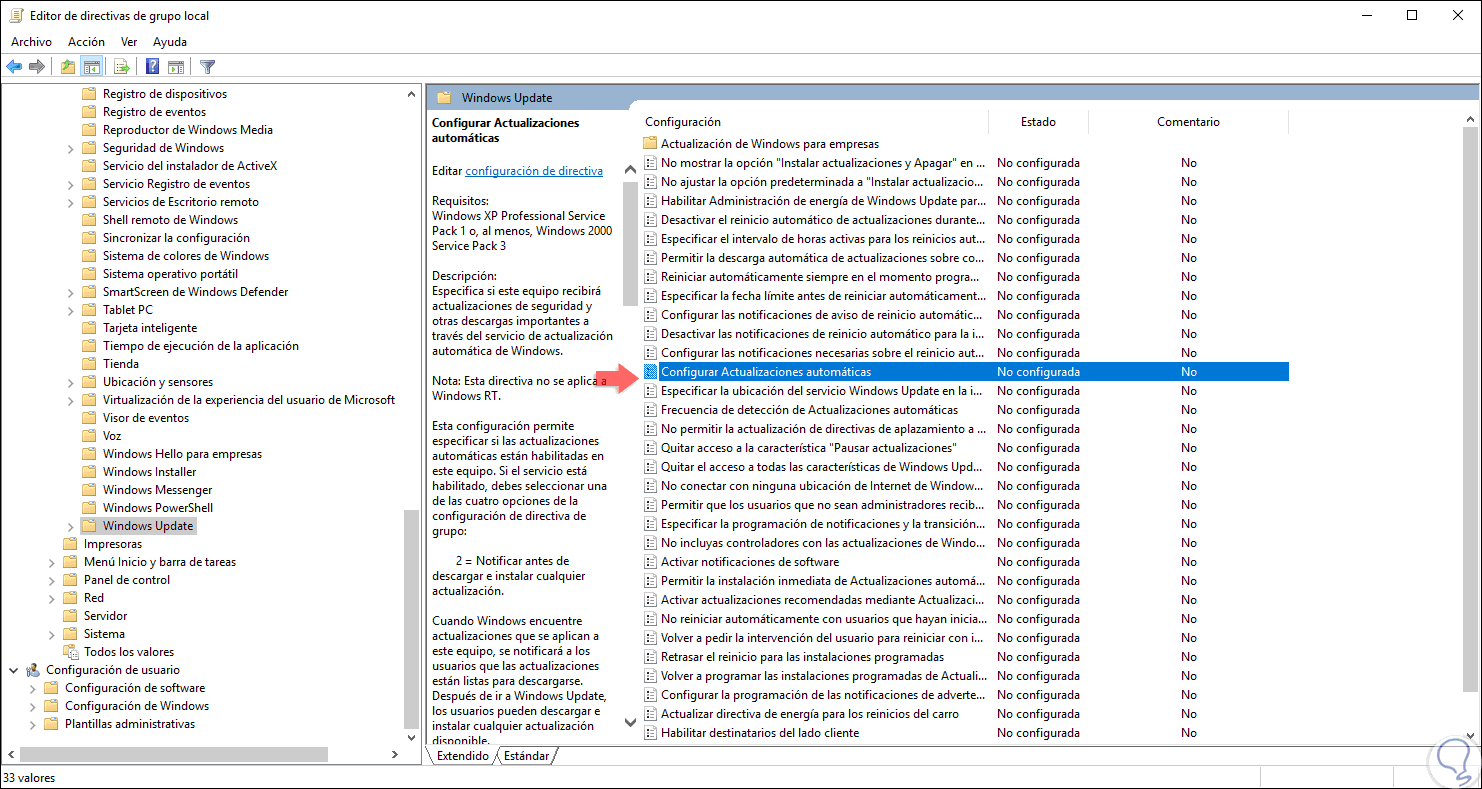This screenshot has height=789, width=1482.
Task: Sort by the Estado column header
Action: [1038, 122]
